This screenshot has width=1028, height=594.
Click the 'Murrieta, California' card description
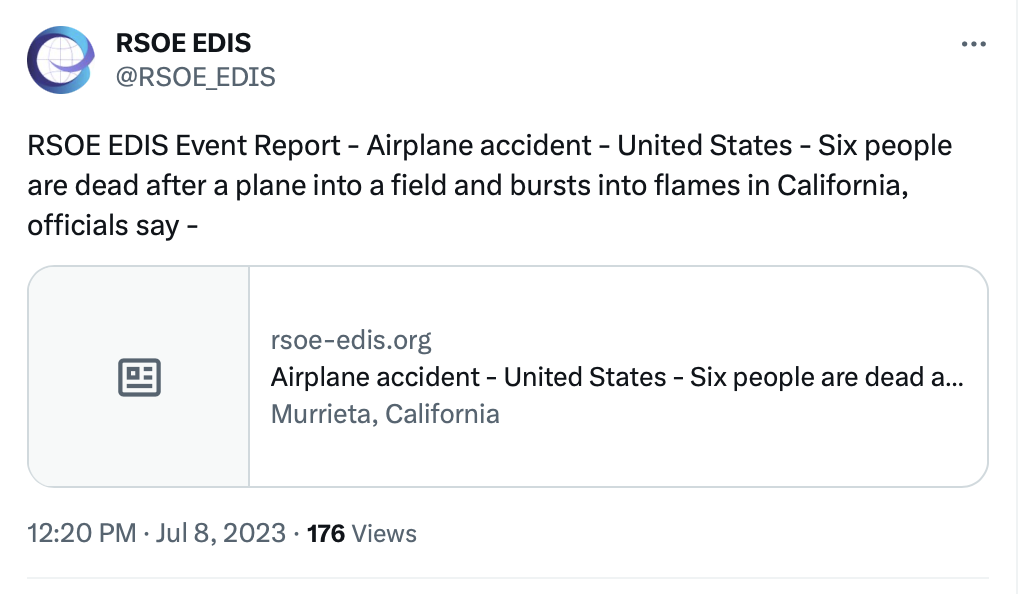click(x=385, y=414)
